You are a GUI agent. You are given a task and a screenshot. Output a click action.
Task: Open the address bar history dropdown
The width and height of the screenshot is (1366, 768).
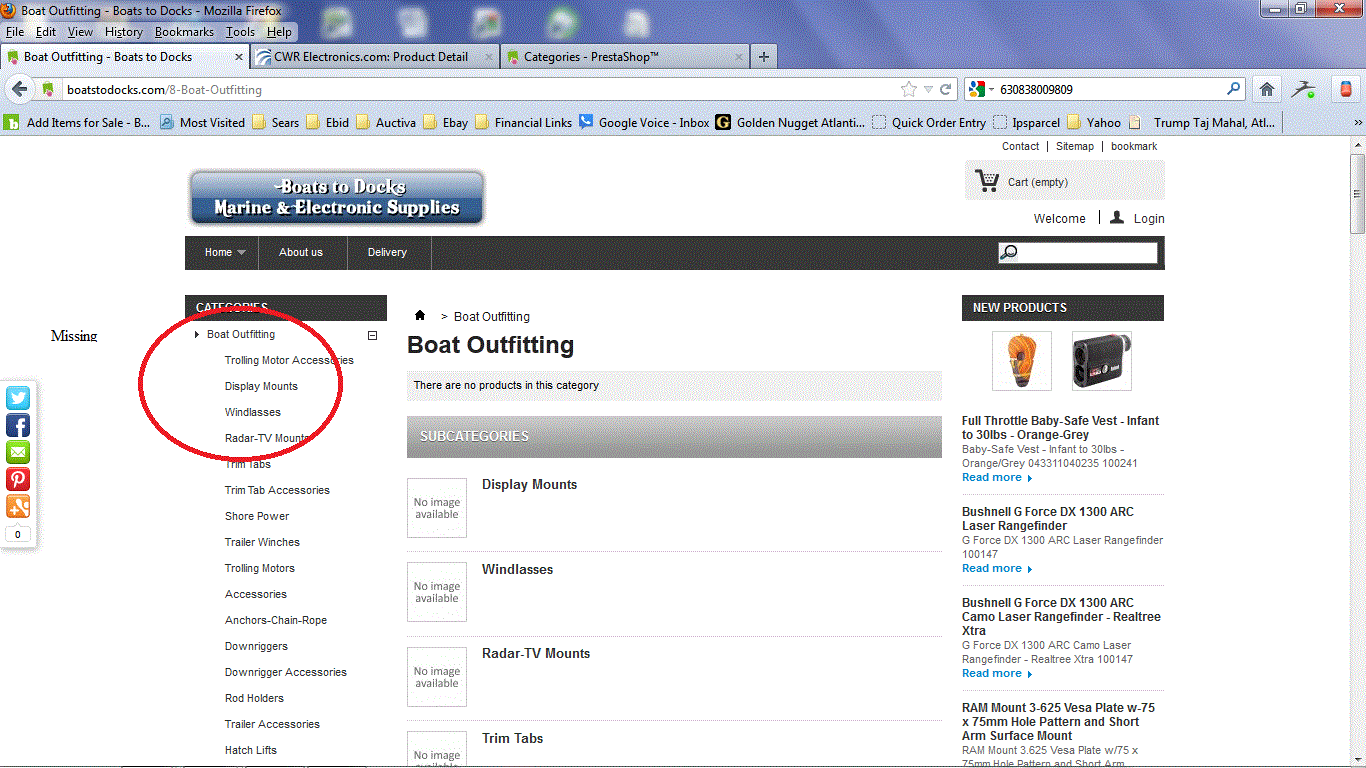point(928,90)
